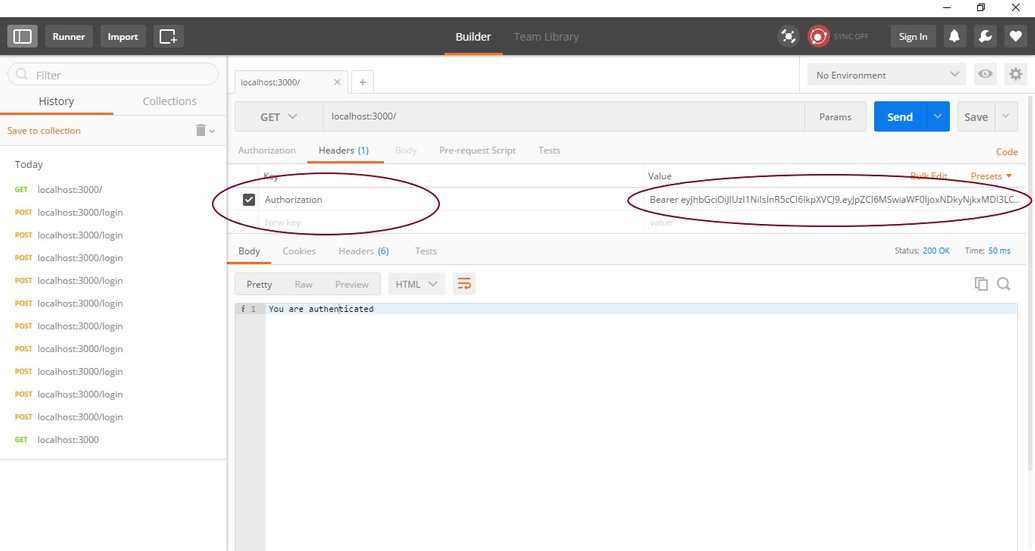This screenshot has height=551, width=1035.
Task: Click the Save button
Action: click(x=976, y=116)
